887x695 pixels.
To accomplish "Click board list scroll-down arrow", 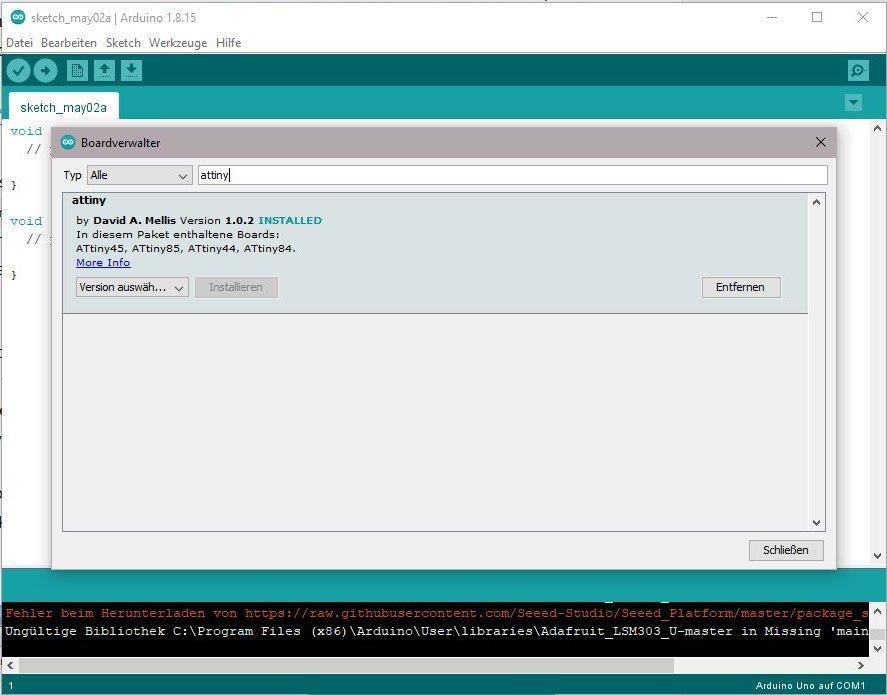I will click(x=816, y=523).
